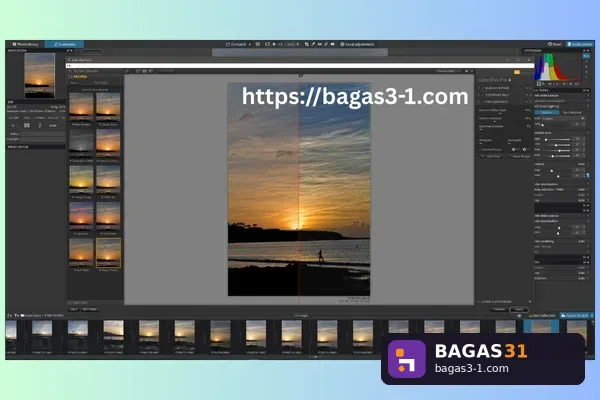Image resolution: width=600 pixels, height=400 pixels.
Task: Click the Add Filter button
Action: [491, 157]
